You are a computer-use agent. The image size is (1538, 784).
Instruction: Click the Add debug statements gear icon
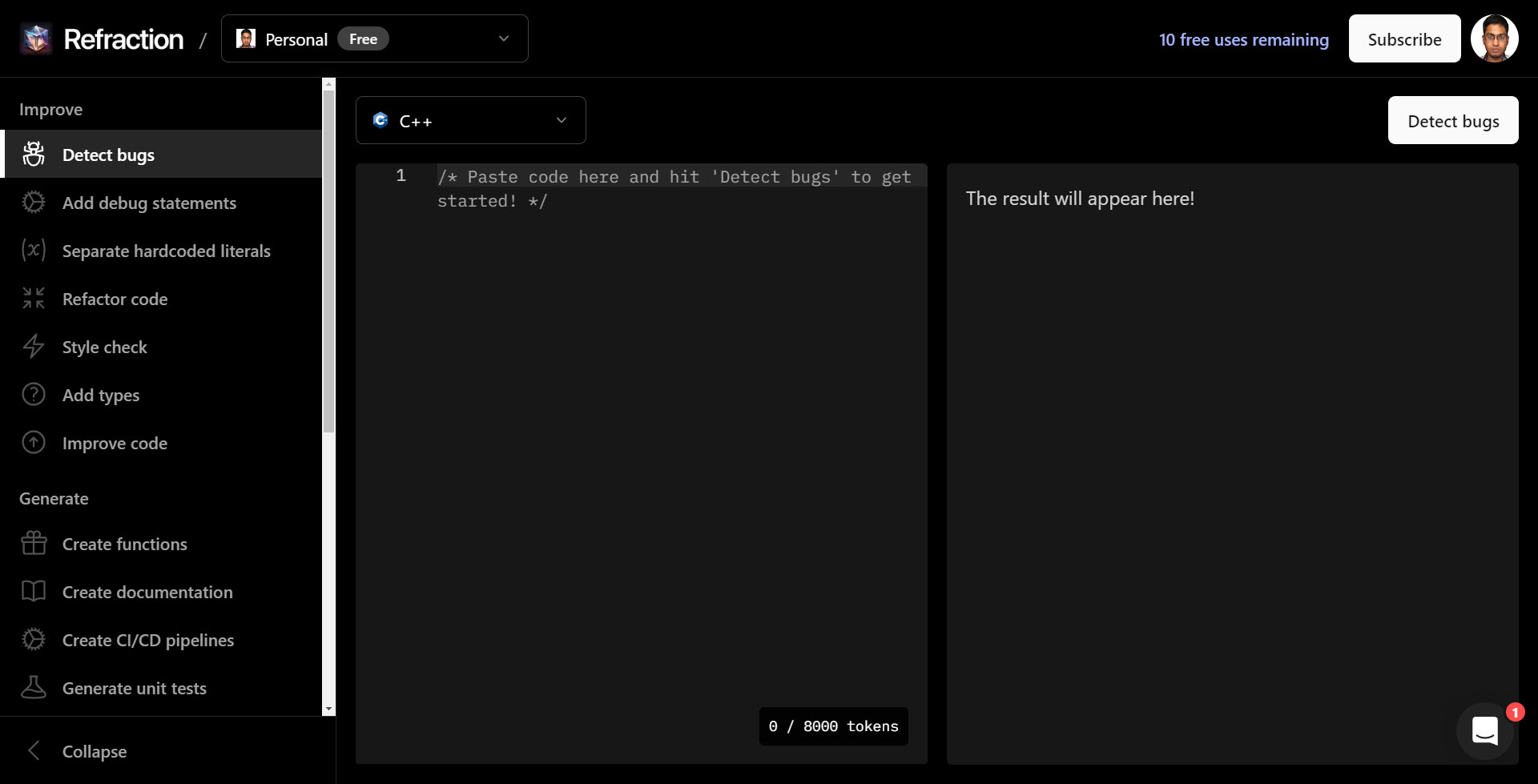pyautogui.click(x=34, y=203)
